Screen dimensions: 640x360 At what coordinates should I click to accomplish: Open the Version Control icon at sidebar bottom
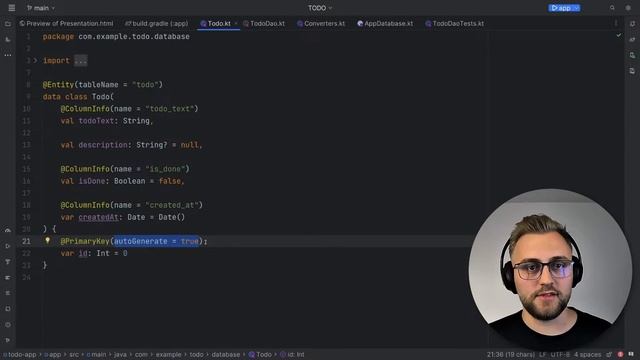pyautogui.click(x=8, y=340)
